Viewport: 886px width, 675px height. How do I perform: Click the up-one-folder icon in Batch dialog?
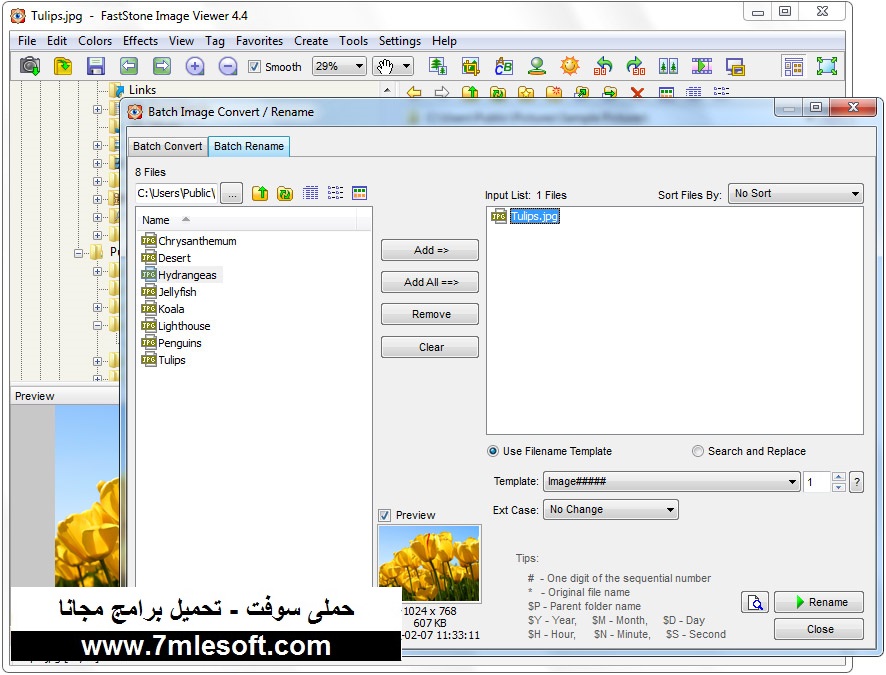[x=260, y=193]
